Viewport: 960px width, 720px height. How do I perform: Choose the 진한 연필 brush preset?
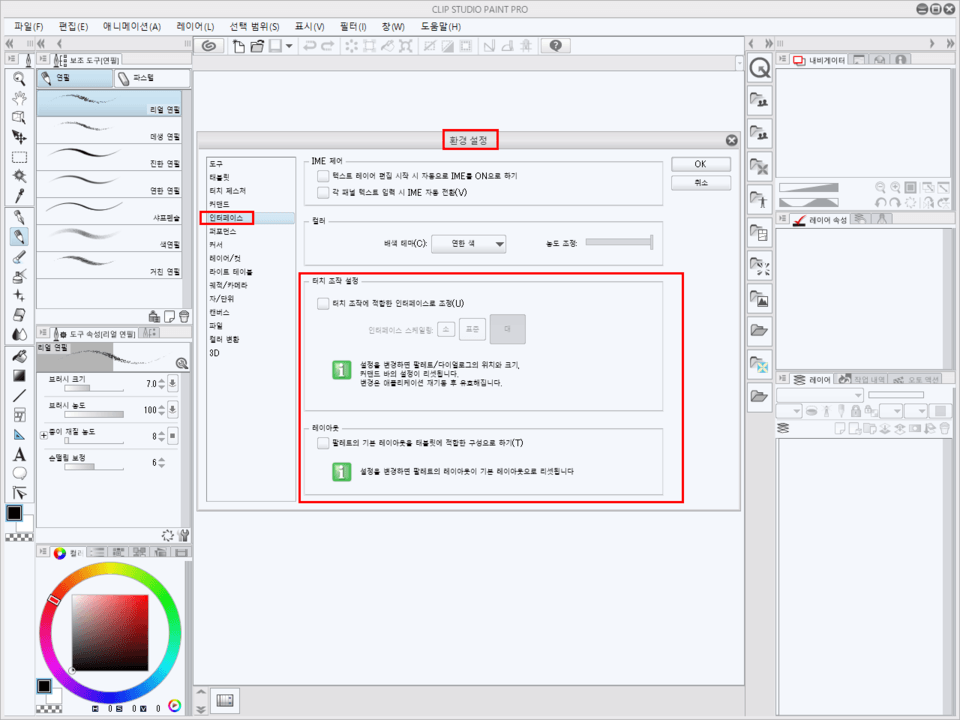[109, 157]
